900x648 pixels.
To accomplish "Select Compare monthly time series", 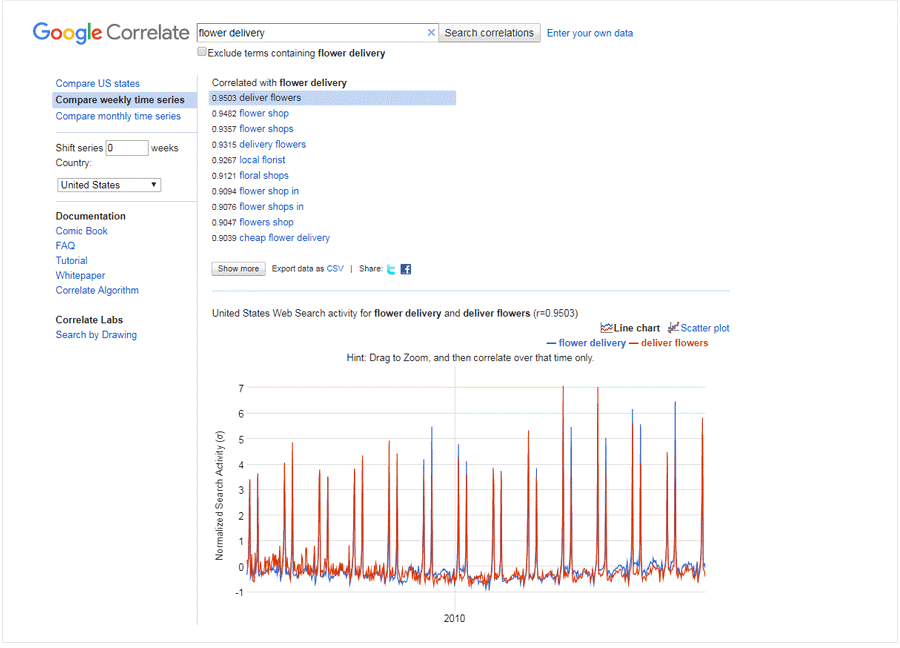I will pyautogui.click(x=118, y=116).
